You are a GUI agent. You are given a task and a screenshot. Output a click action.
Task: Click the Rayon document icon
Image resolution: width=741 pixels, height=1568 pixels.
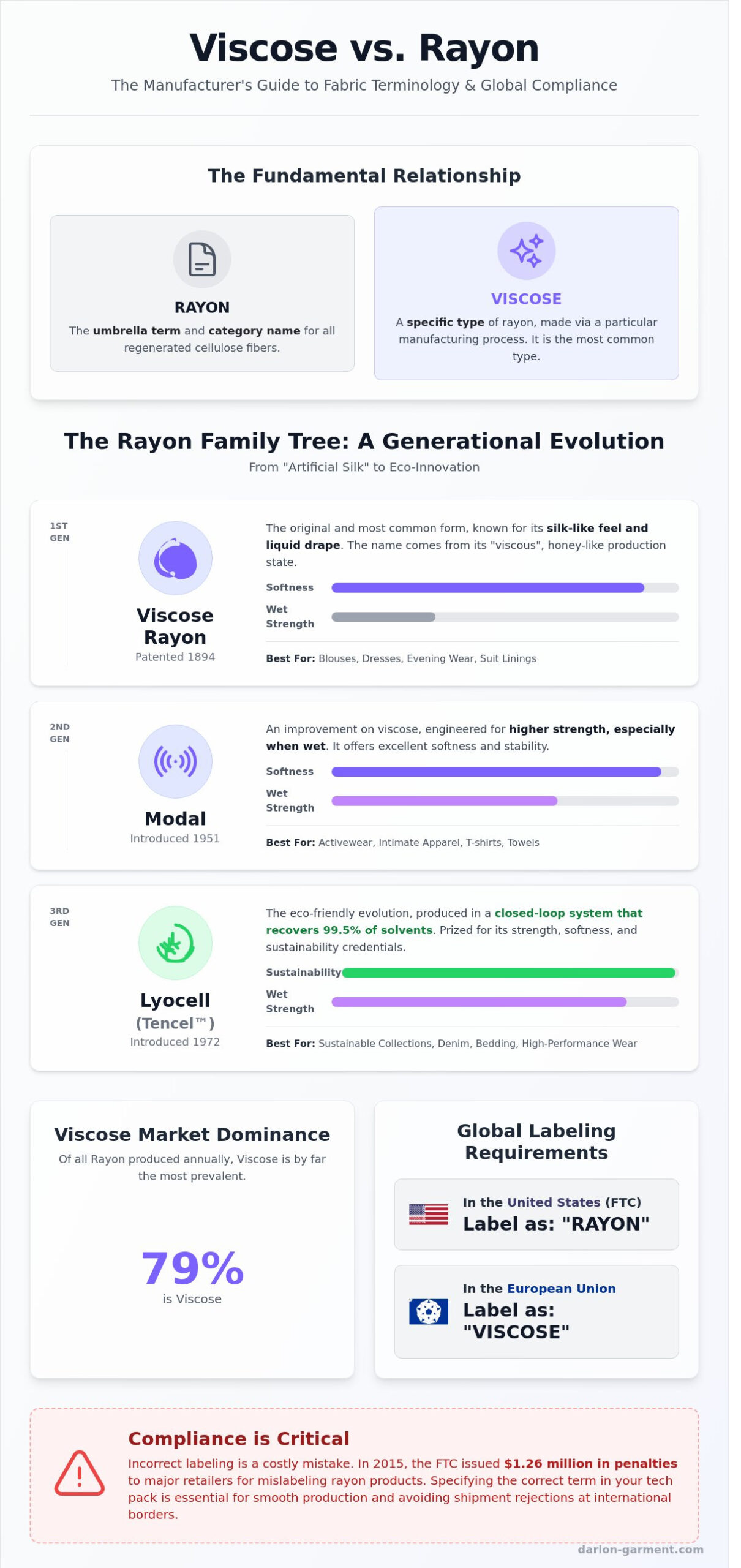click(x=202, y=260)
